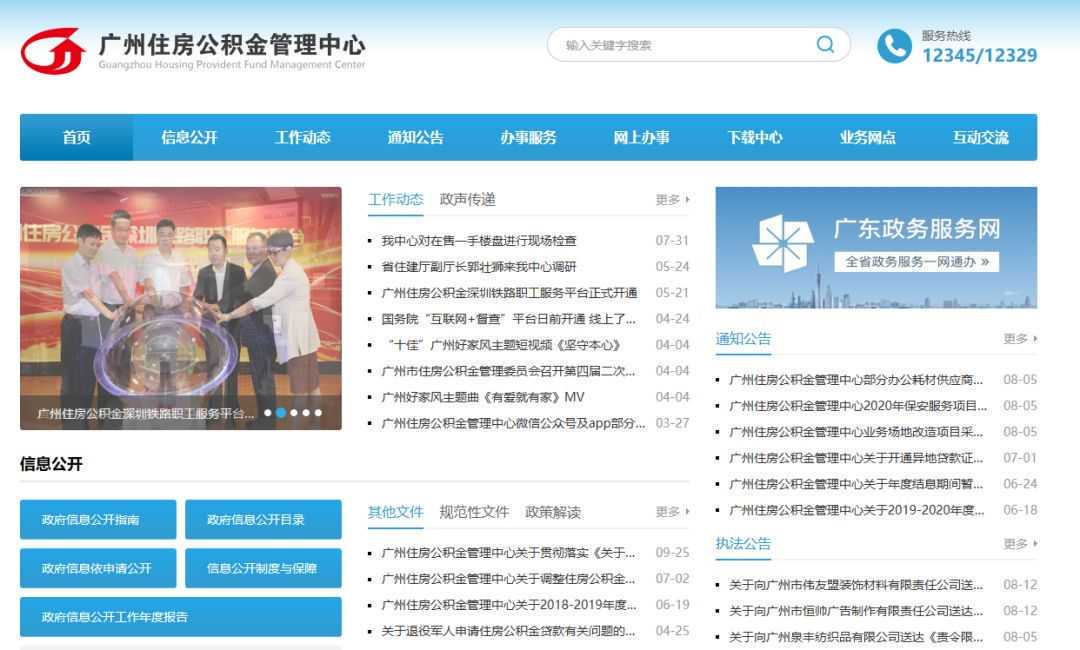Open 政府信息公开指南
This screenshot has height=650, width=1080.
tap(97, 519)
